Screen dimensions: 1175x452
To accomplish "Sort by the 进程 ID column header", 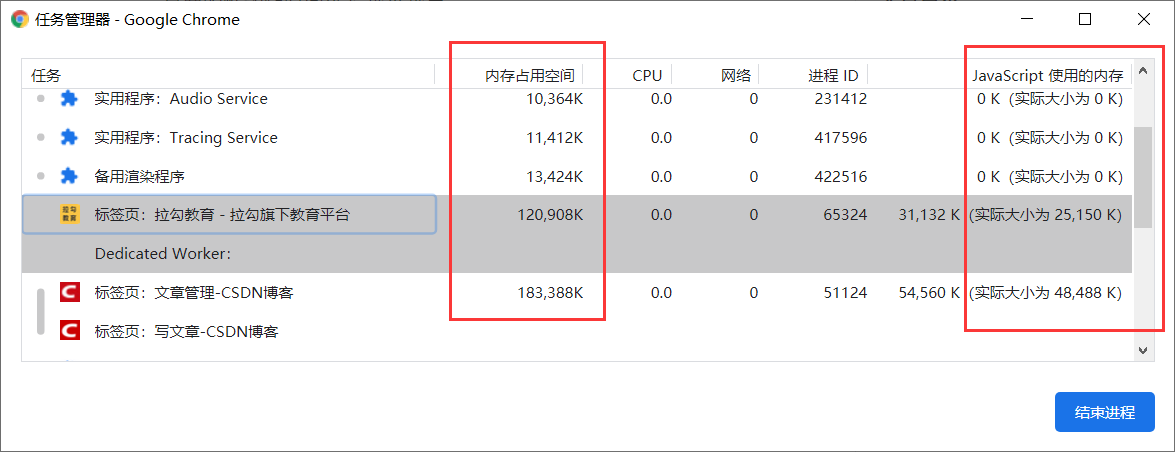I will 833,75.
